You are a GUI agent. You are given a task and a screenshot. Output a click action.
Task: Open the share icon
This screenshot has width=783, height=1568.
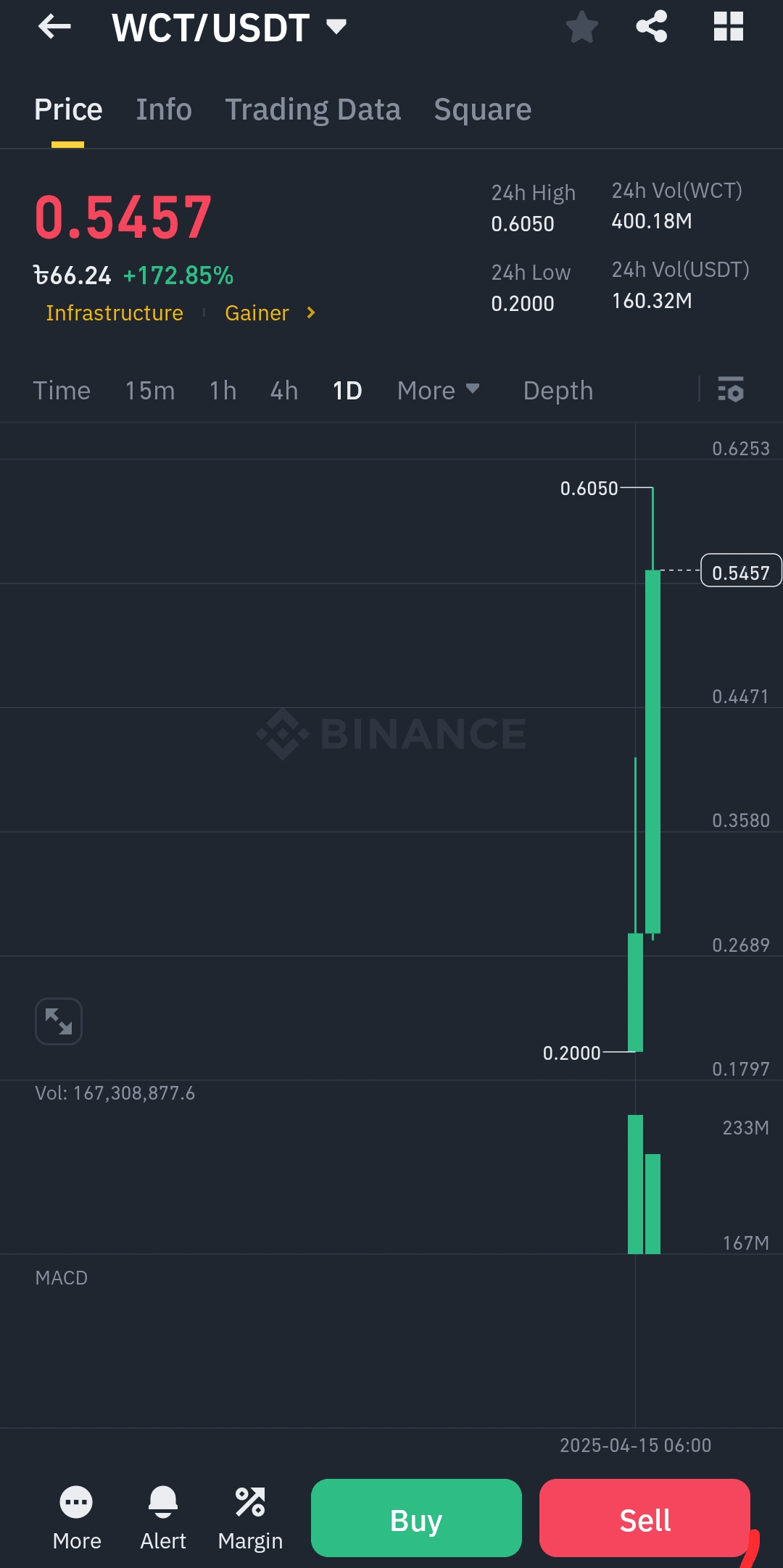tap(651, 28)
